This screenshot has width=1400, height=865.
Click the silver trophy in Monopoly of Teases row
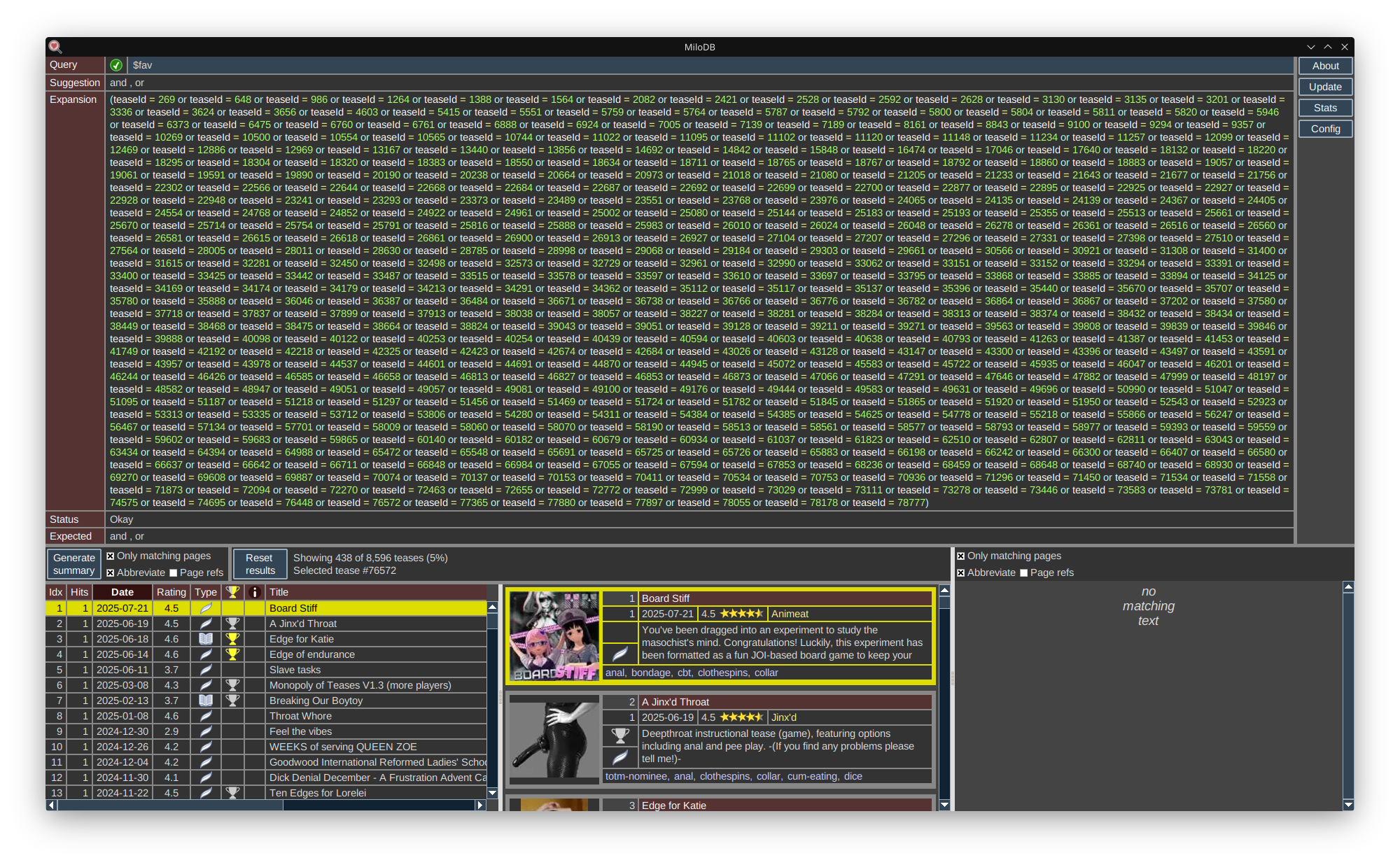232,685
